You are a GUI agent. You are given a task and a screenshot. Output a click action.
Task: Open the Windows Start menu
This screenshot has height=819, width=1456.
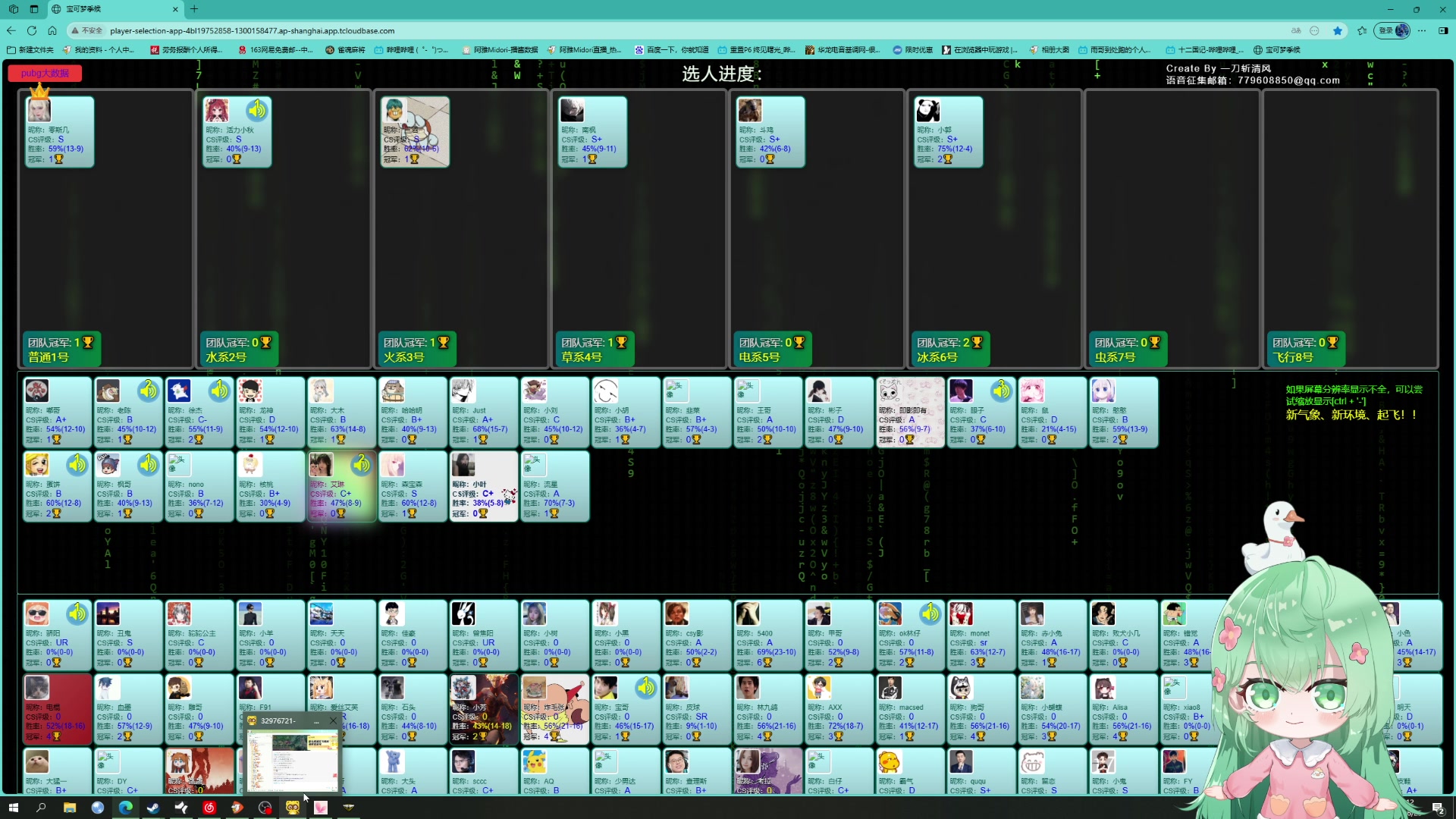pyautogui.click(x=13, y=808)
